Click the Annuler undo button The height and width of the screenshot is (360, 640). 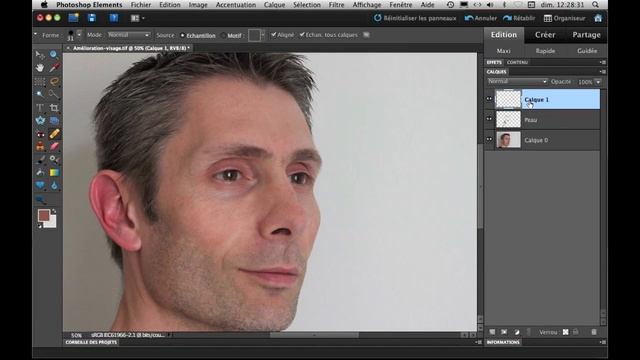(481, 18)
